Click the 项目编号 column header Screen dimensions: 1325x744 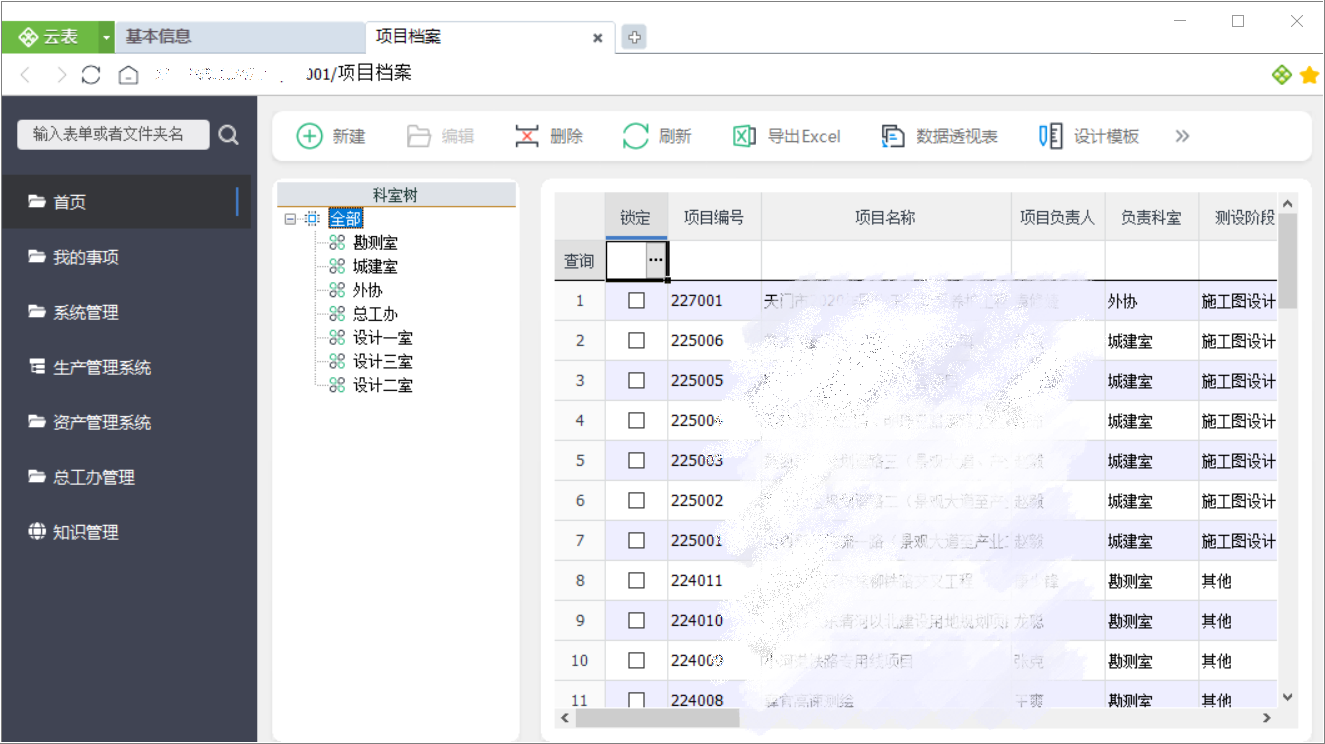714,217
